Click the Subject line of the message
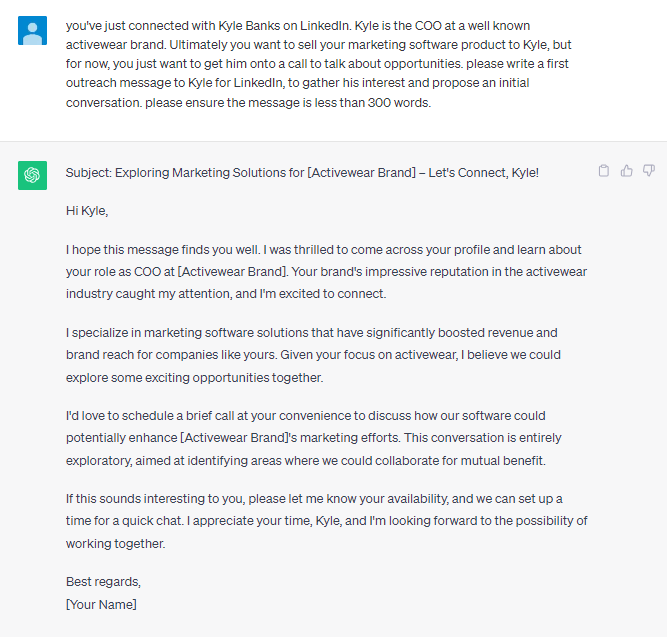Screen dimensions: 667x637 coord(302,173)
